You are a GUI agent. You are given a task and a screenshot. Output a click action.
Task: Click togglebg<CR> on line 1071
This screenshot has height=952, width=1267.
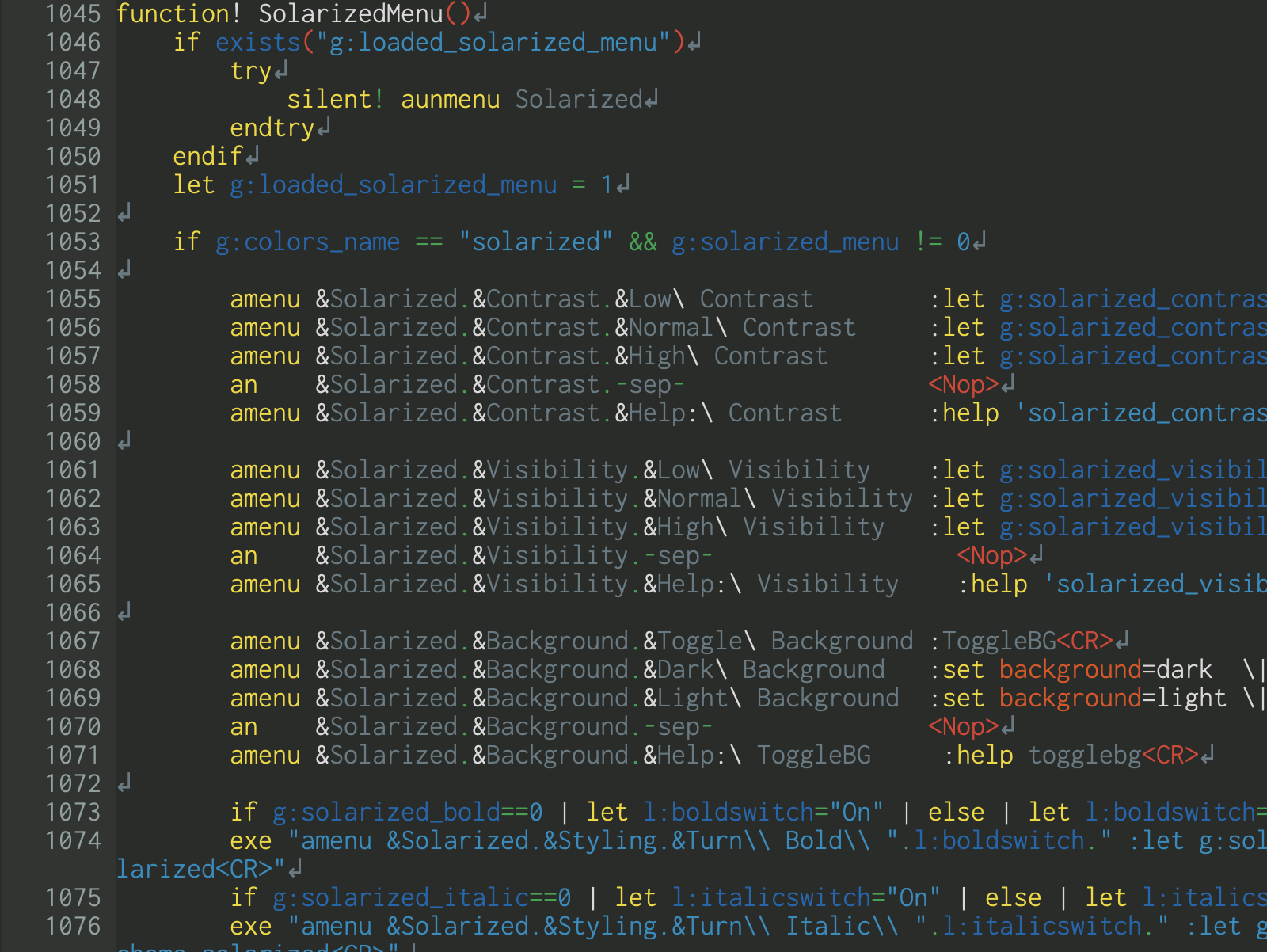coord(1113,755)
